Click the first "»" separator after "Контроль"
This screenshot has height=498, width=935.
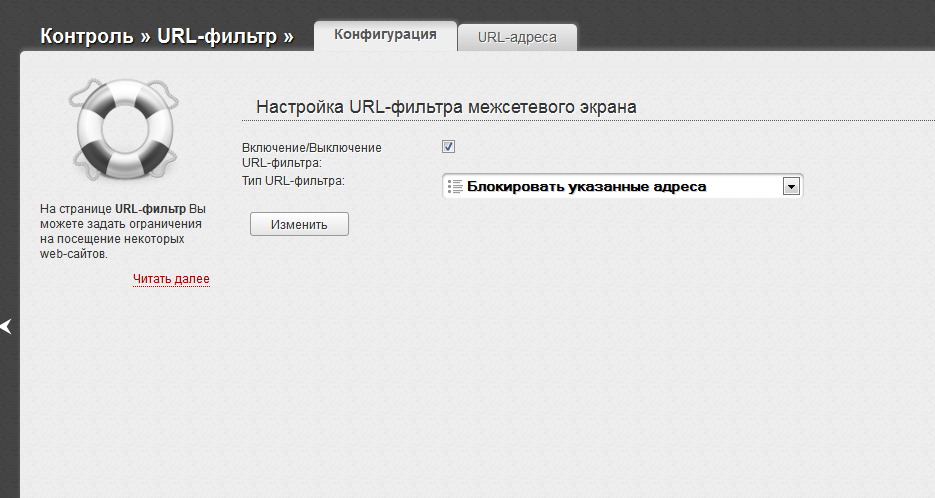tap(146, 37)
